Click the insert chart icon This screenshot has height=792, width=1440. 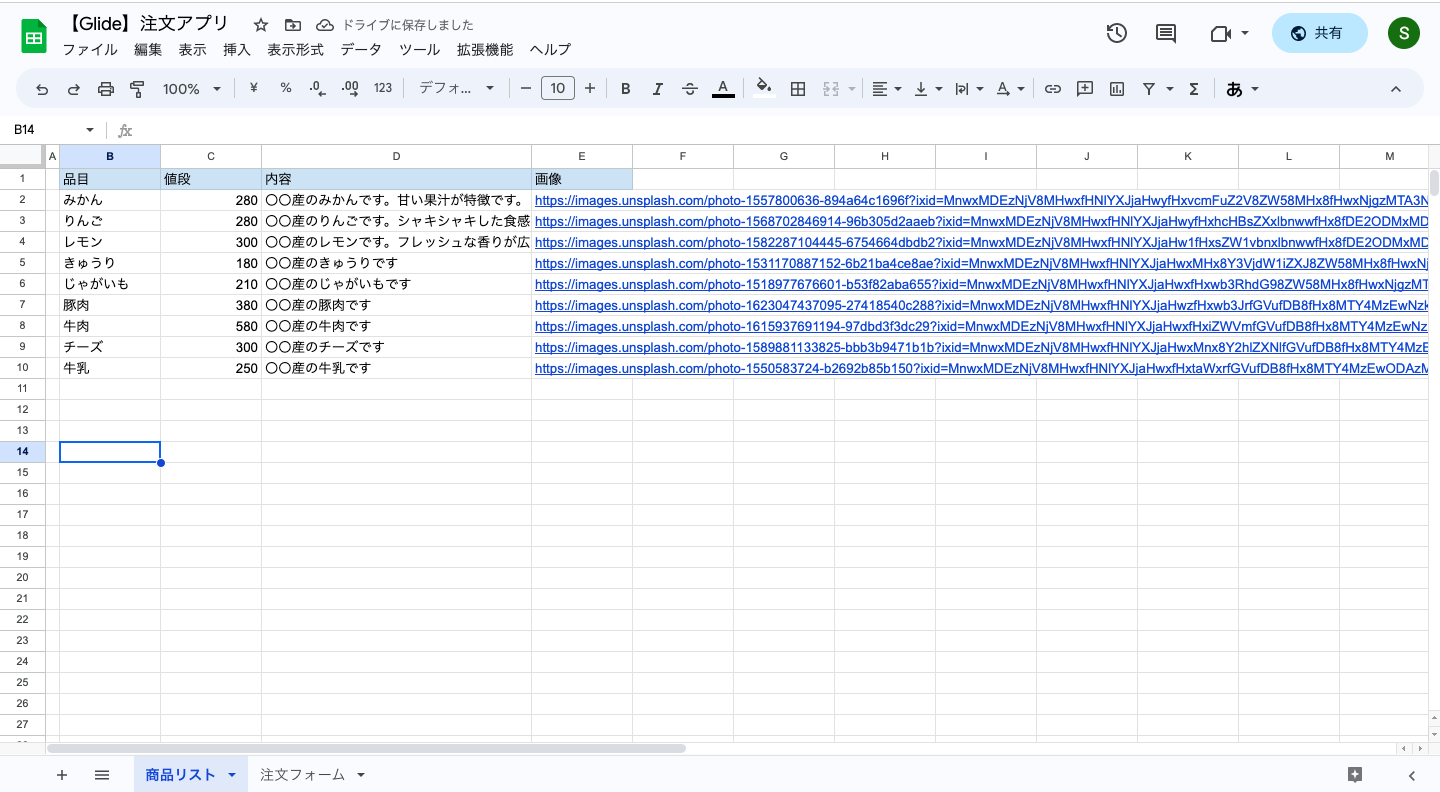click(x=1117, y=89)
